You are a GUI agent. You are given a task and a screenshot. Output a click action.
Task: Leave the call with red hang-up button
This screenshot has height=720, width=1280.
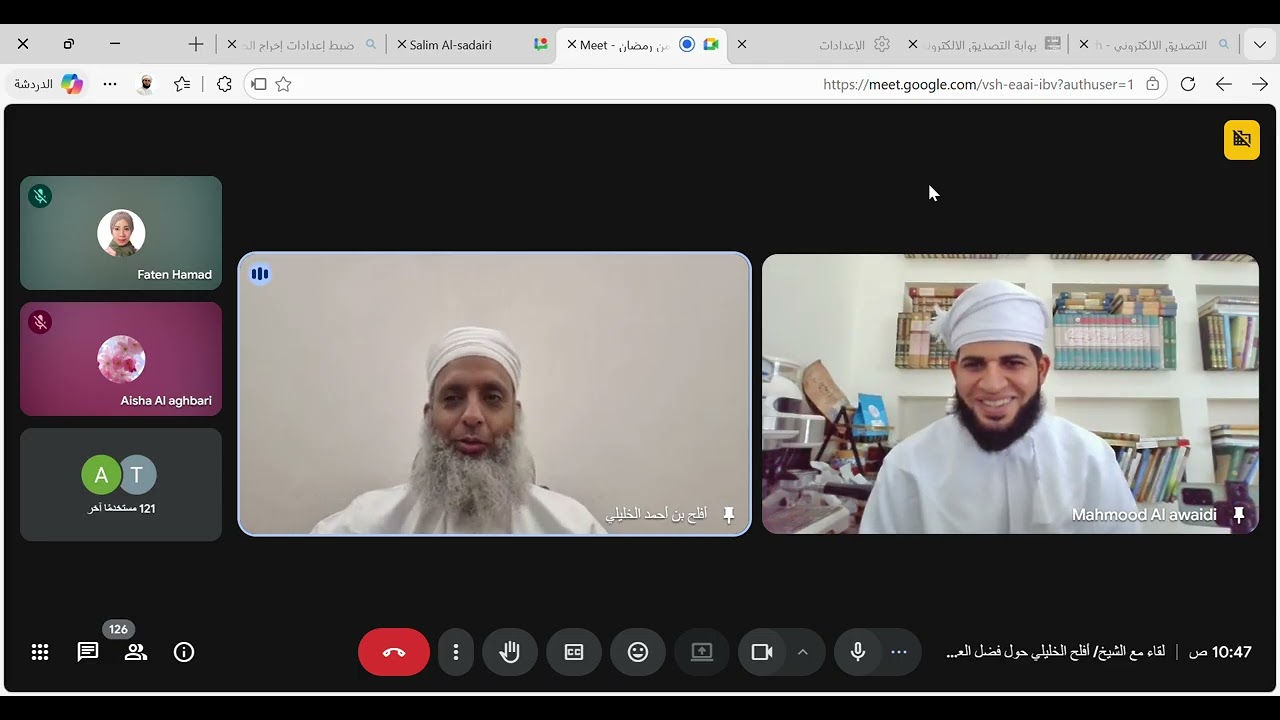click(x=394, y=652)
